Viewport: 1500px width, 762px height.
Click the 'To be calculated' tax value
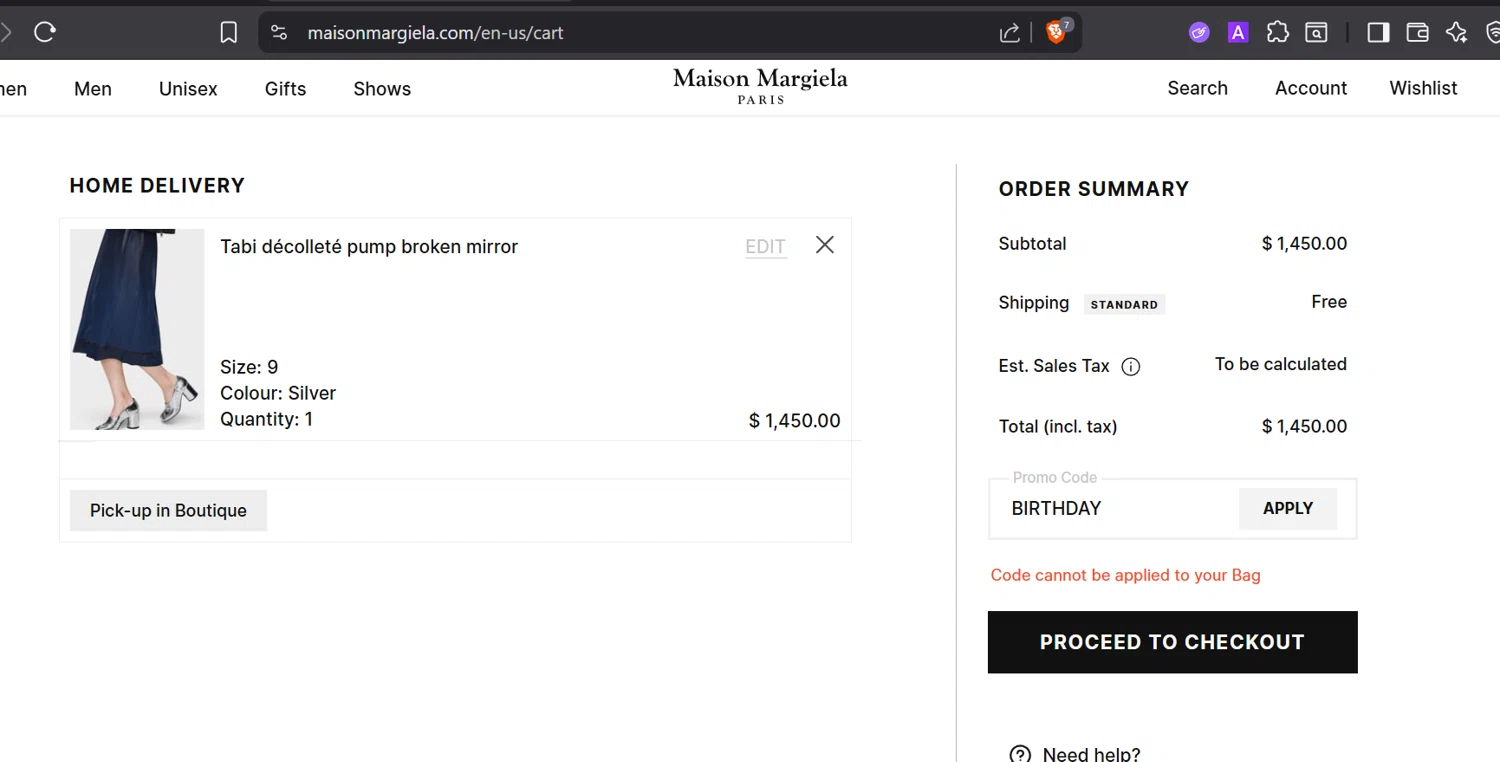(x=1281, y=364)
